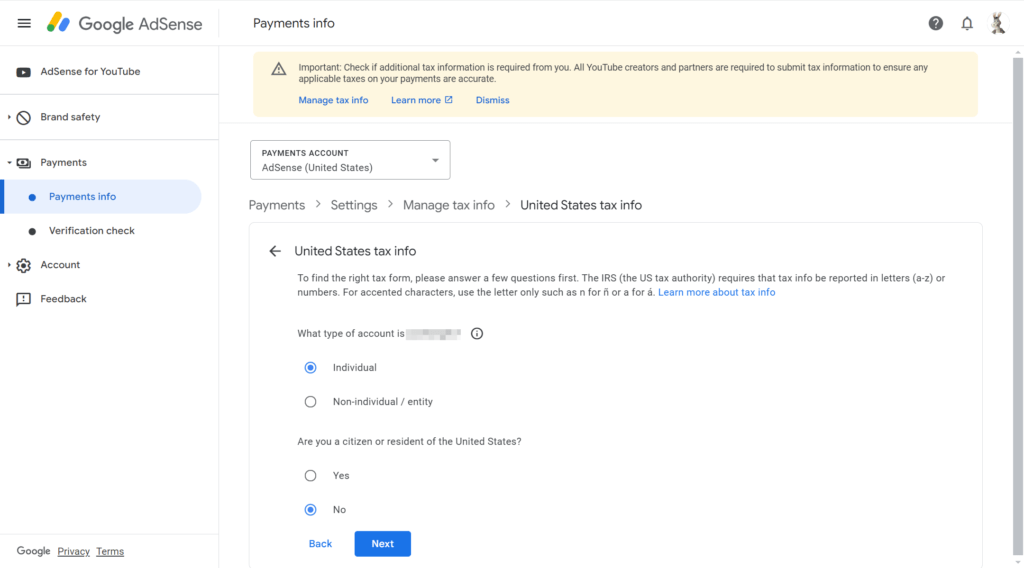
Task: Click the back arrow beside United States tax info
Action: (275, 251)
